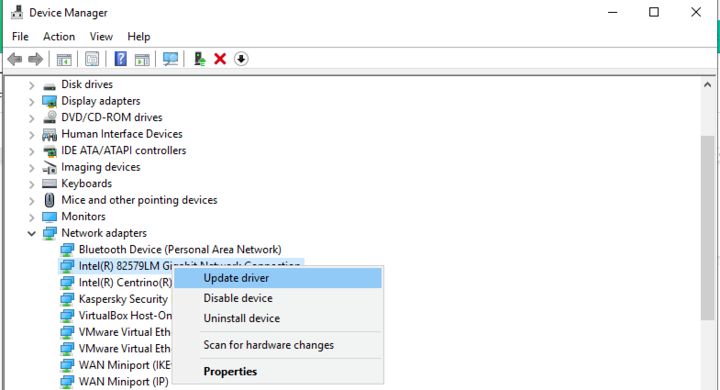Screen dimensions: 720x390
Task: Click the Network adapters category icon
Action: pyautogui.click(x=49, y=233)
